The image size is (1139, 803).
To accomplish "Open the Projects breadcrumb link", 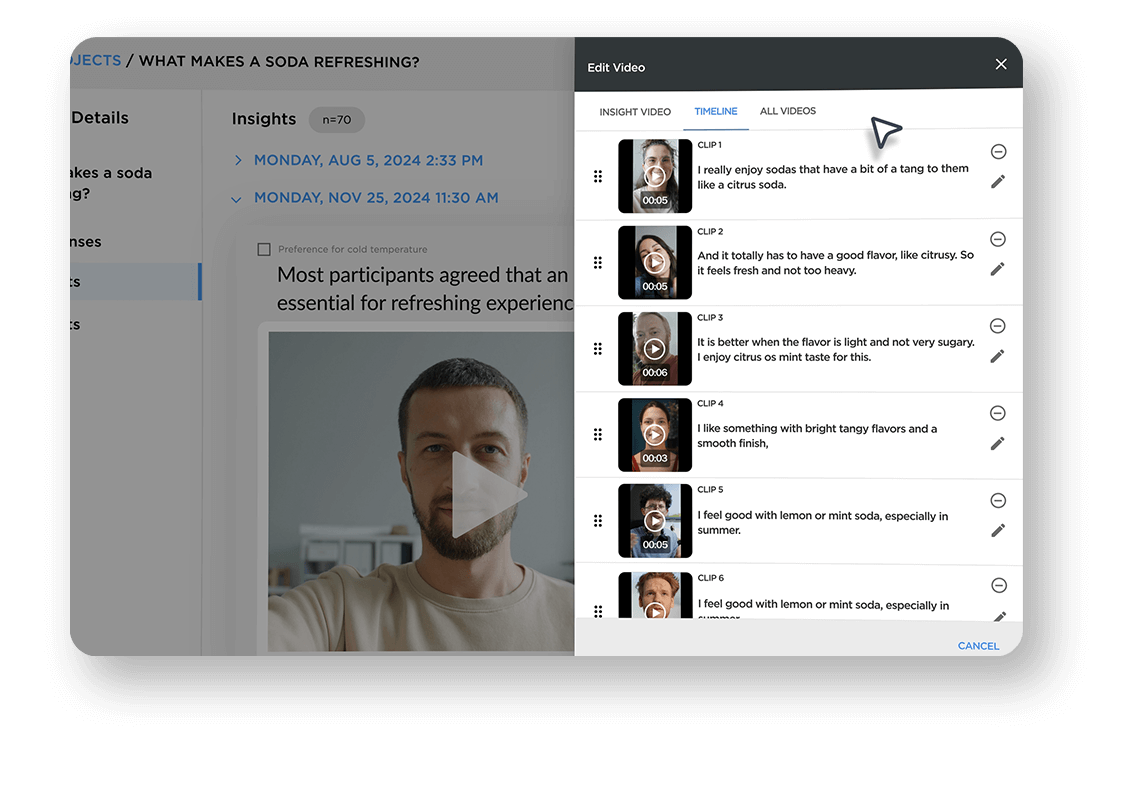I will pos(96,61).
